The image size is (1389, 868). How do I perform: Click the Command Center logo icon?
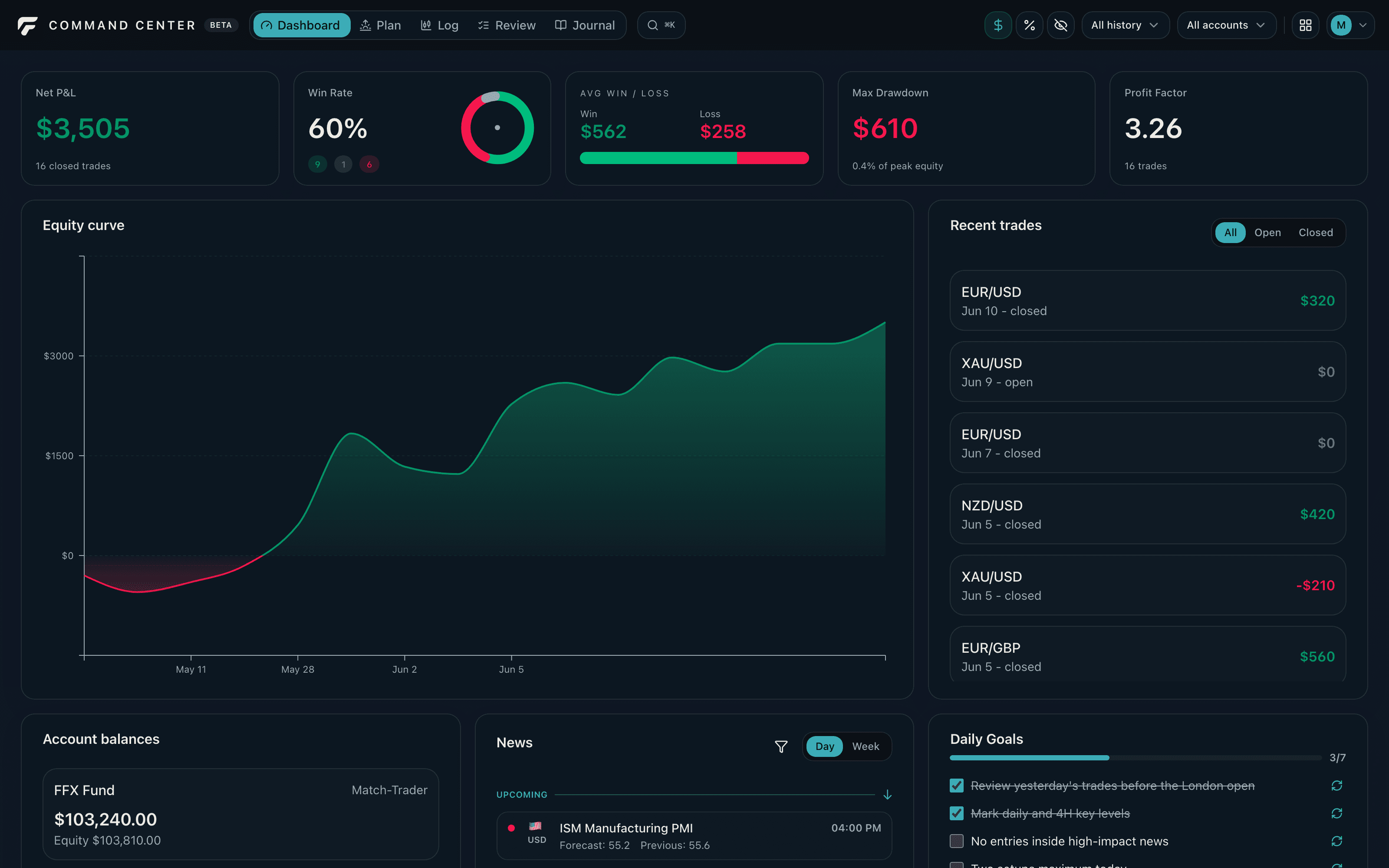coord(27,25)
